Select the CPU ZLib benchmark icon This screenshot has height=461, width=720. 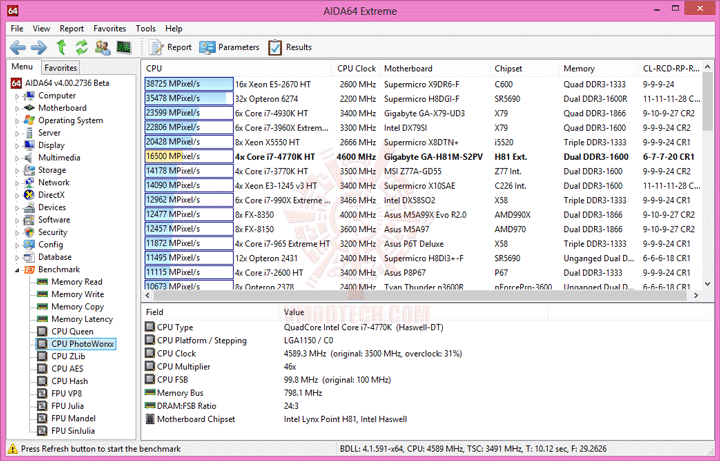pyautogui.click(x=42, y=356)
